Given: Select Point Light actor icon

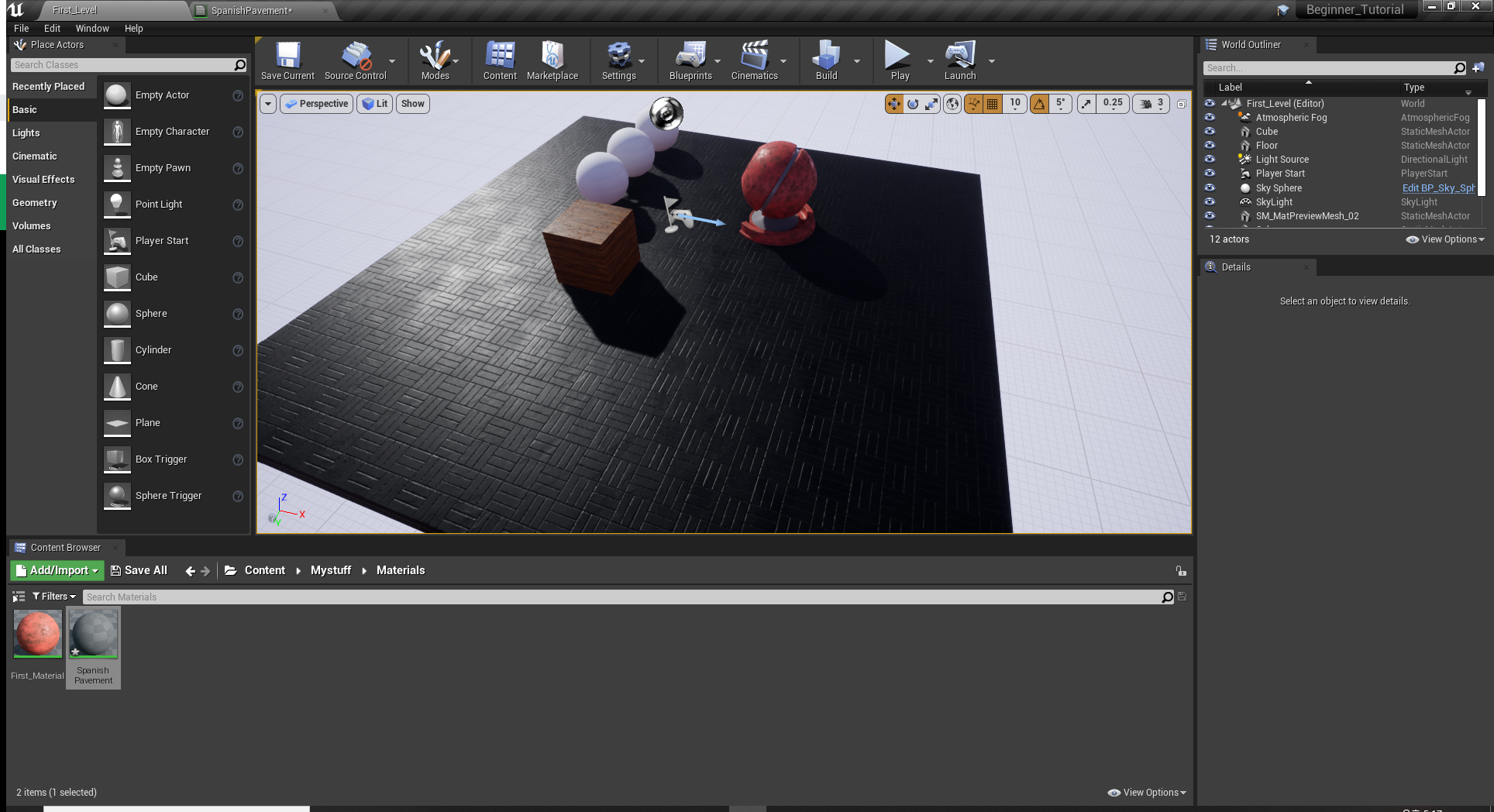Looking at the screenshot, I should [117, 205].
